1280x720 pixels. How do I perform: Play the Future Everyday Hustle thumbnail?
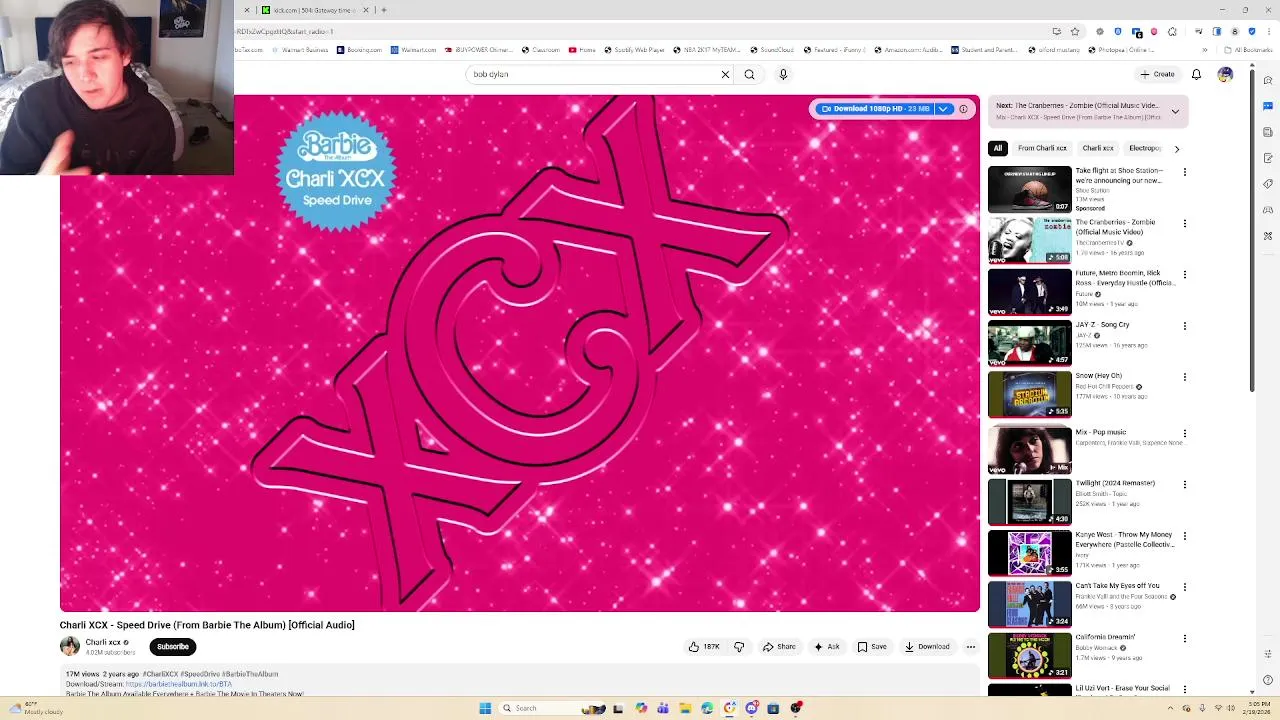pos(1029,292)
